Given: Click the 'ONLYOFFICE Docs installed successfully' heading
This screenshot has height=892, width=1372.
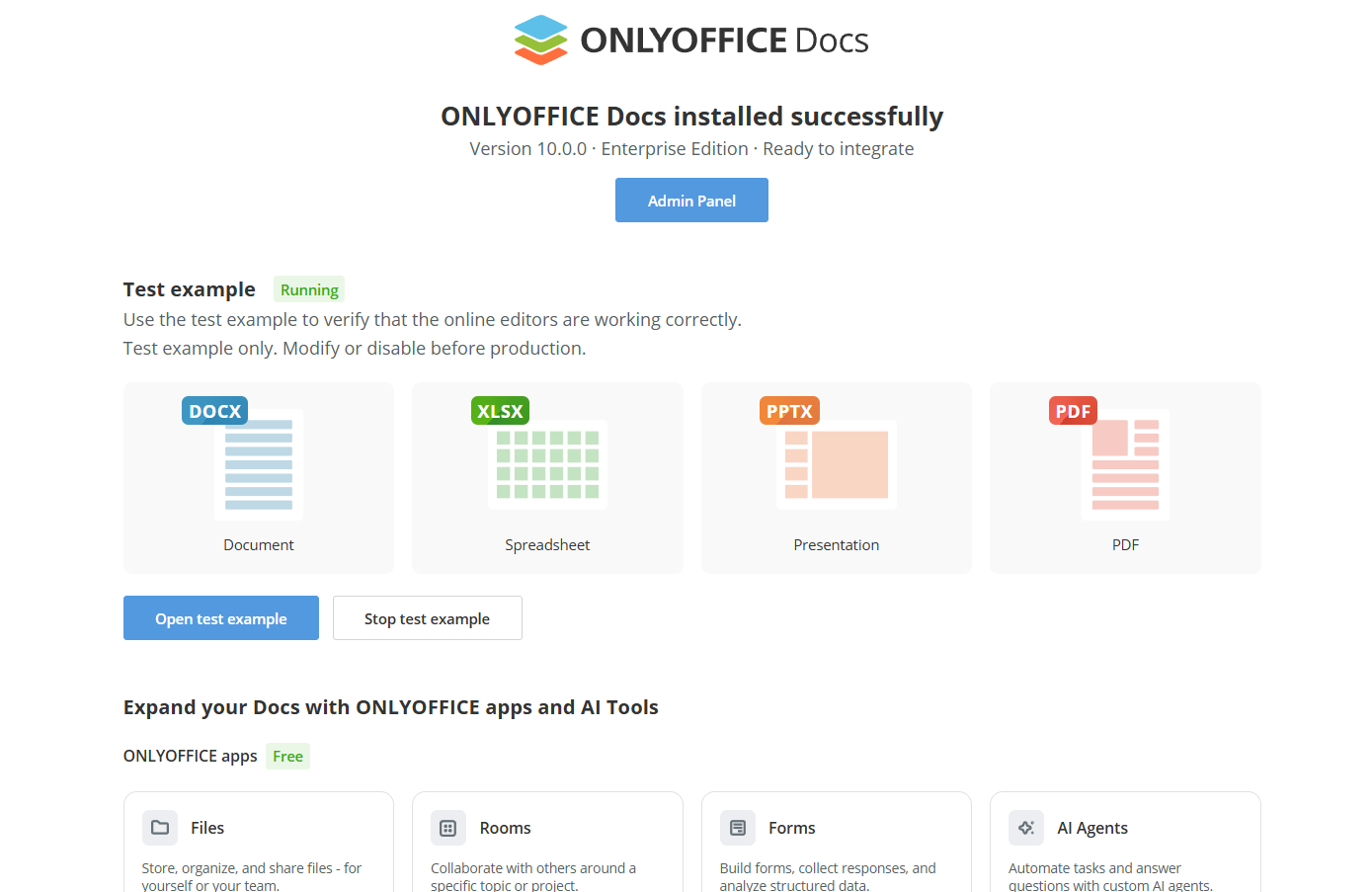Looking at the screenshot, I should pos(691,117).
